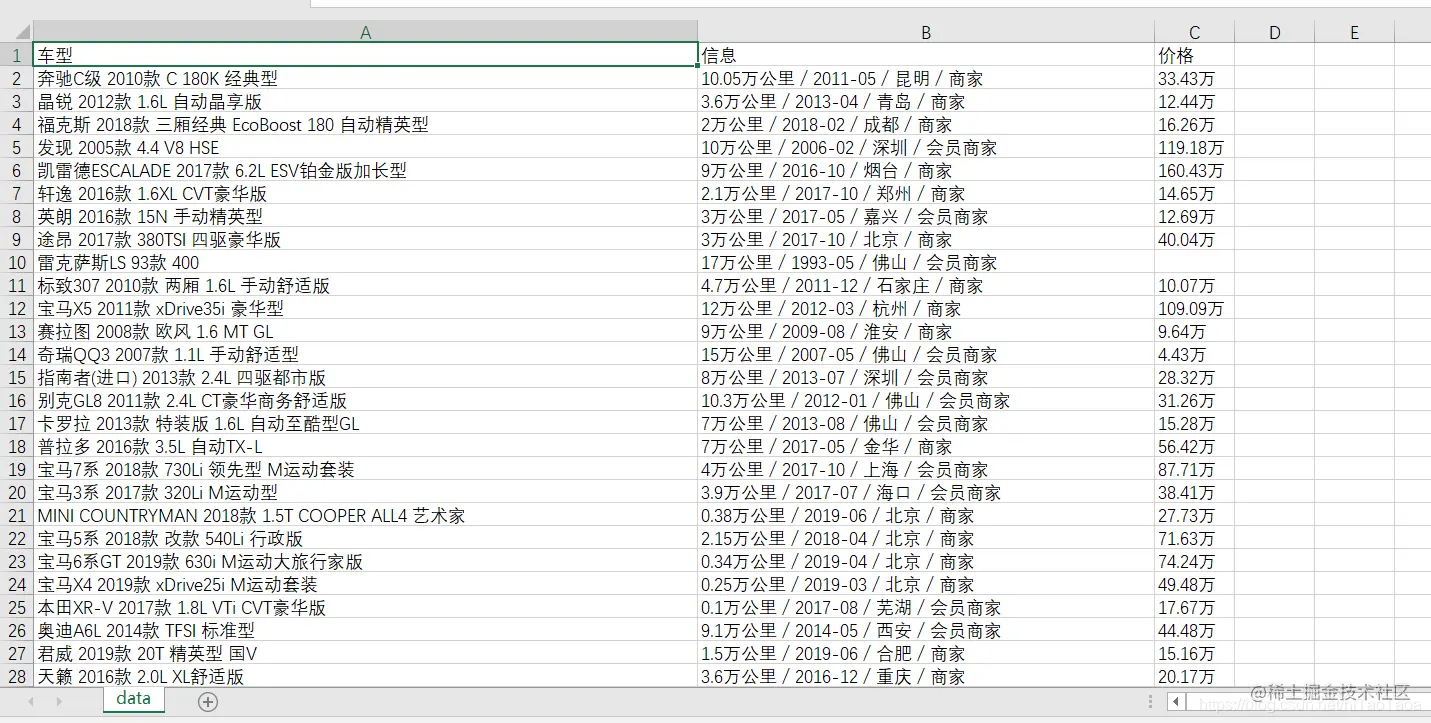This screenshot has width=1431, height=723.
Task: Click the previous sheet navigation arrow
Action: pos(32,702)
